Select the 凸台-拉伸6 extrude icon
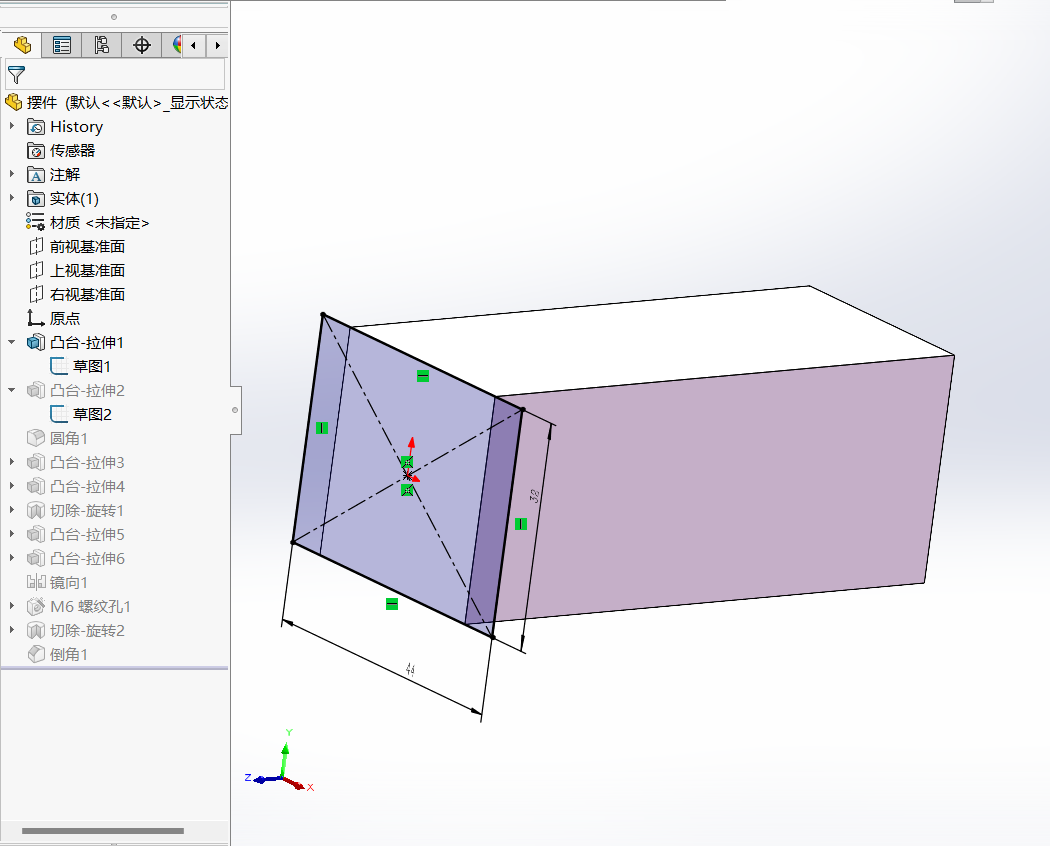 tap(35, 559)
